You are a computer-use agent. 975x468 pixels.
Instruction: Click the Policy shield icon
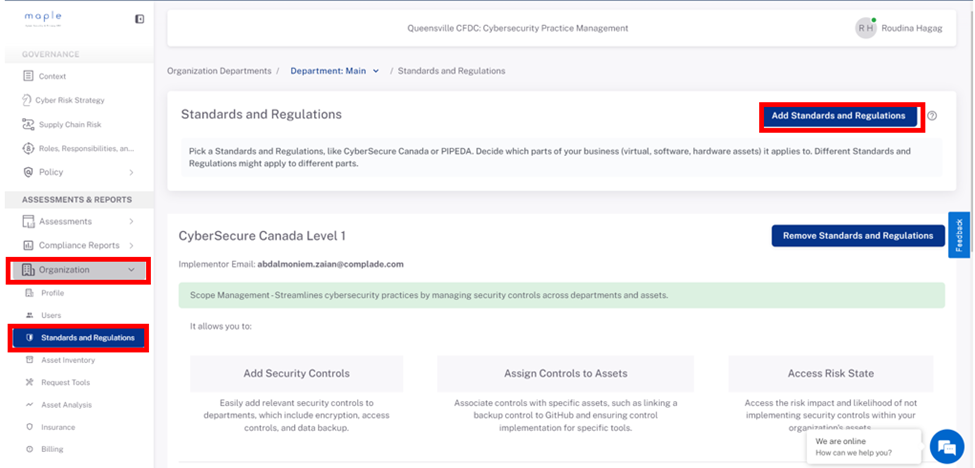[28, 172]
